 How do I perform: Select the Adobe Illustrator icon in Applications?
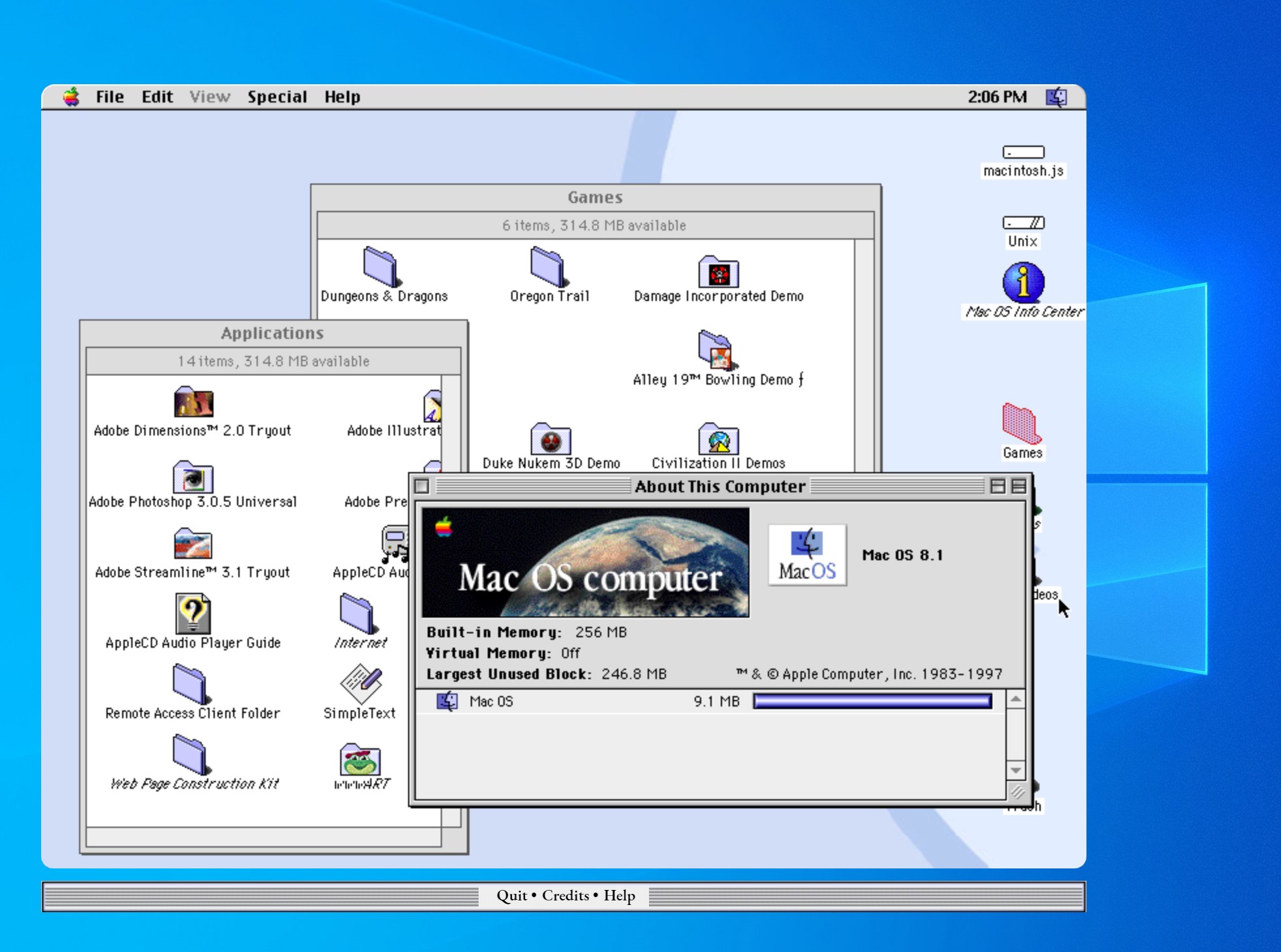[432, 406]
